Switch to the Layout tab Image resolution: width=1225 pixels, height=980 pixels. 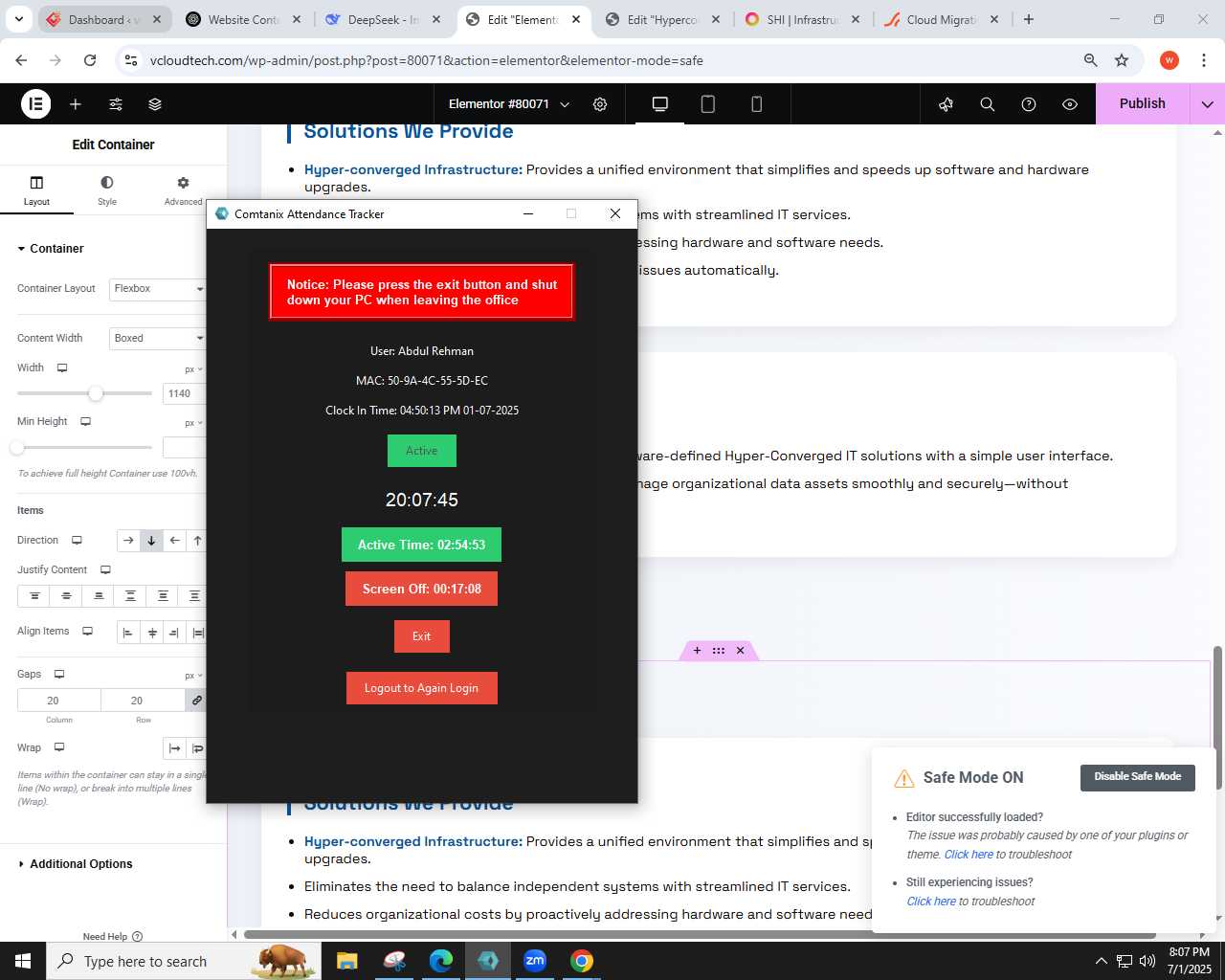coord(36,190)
